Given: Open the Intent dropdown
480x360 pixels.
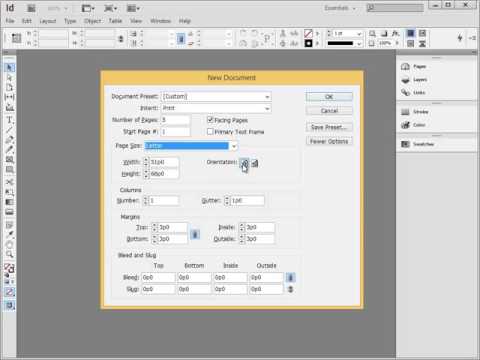Looking at the screenshot, I should coord(216,108).
